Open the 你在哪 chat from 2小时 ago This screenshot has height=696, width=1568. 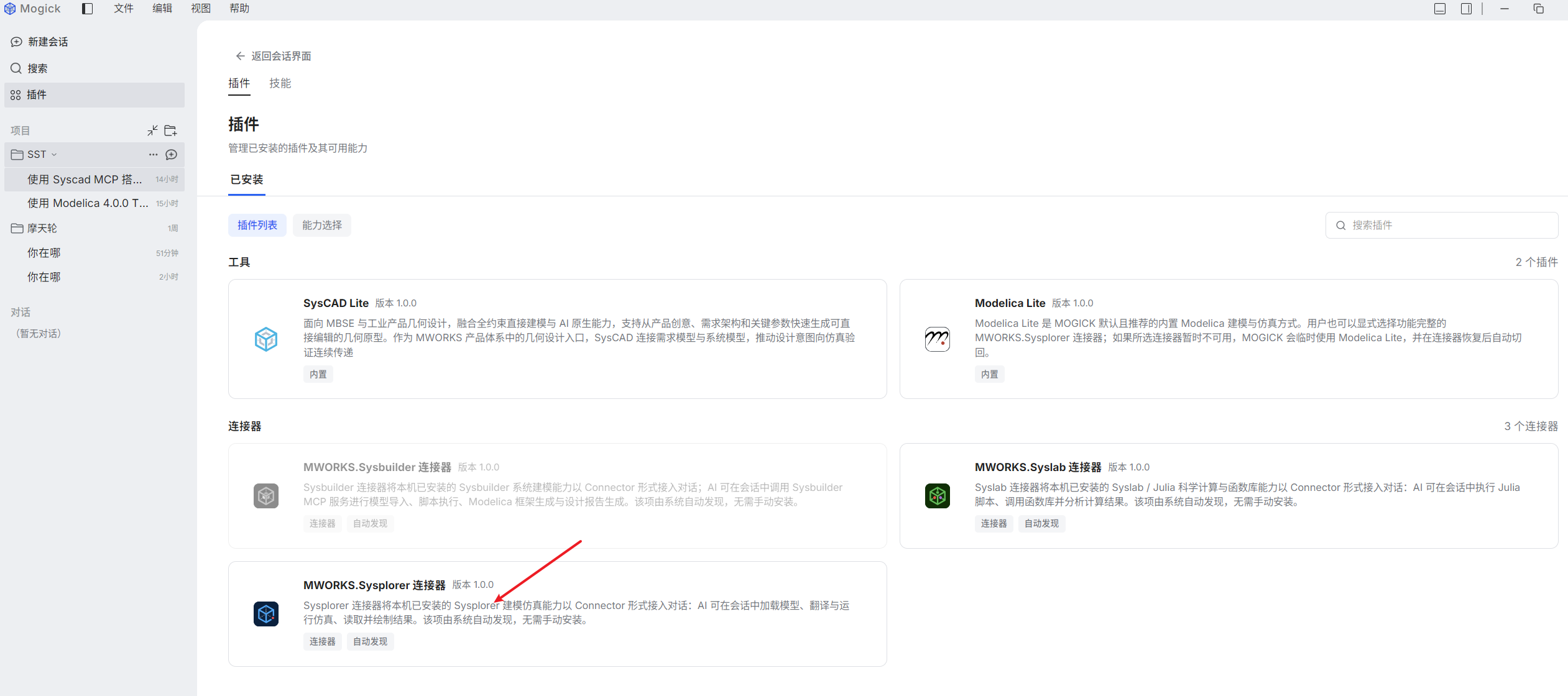(x=95, y=277)
